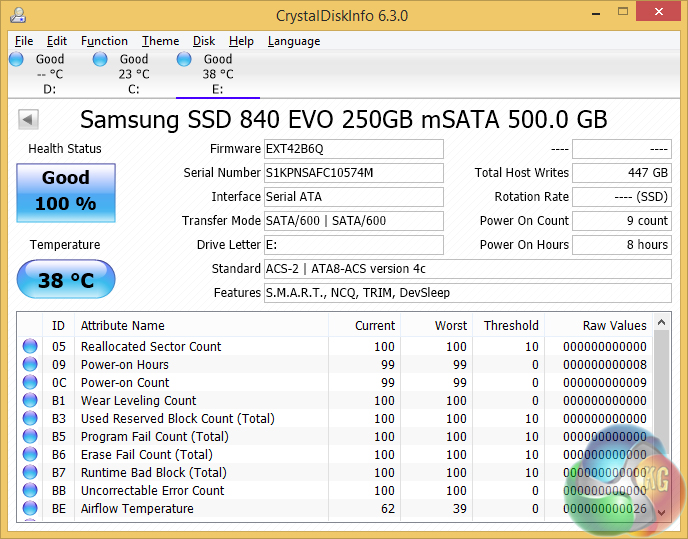Open the Function menu
The image size is (688, 539).
(104, 41)
